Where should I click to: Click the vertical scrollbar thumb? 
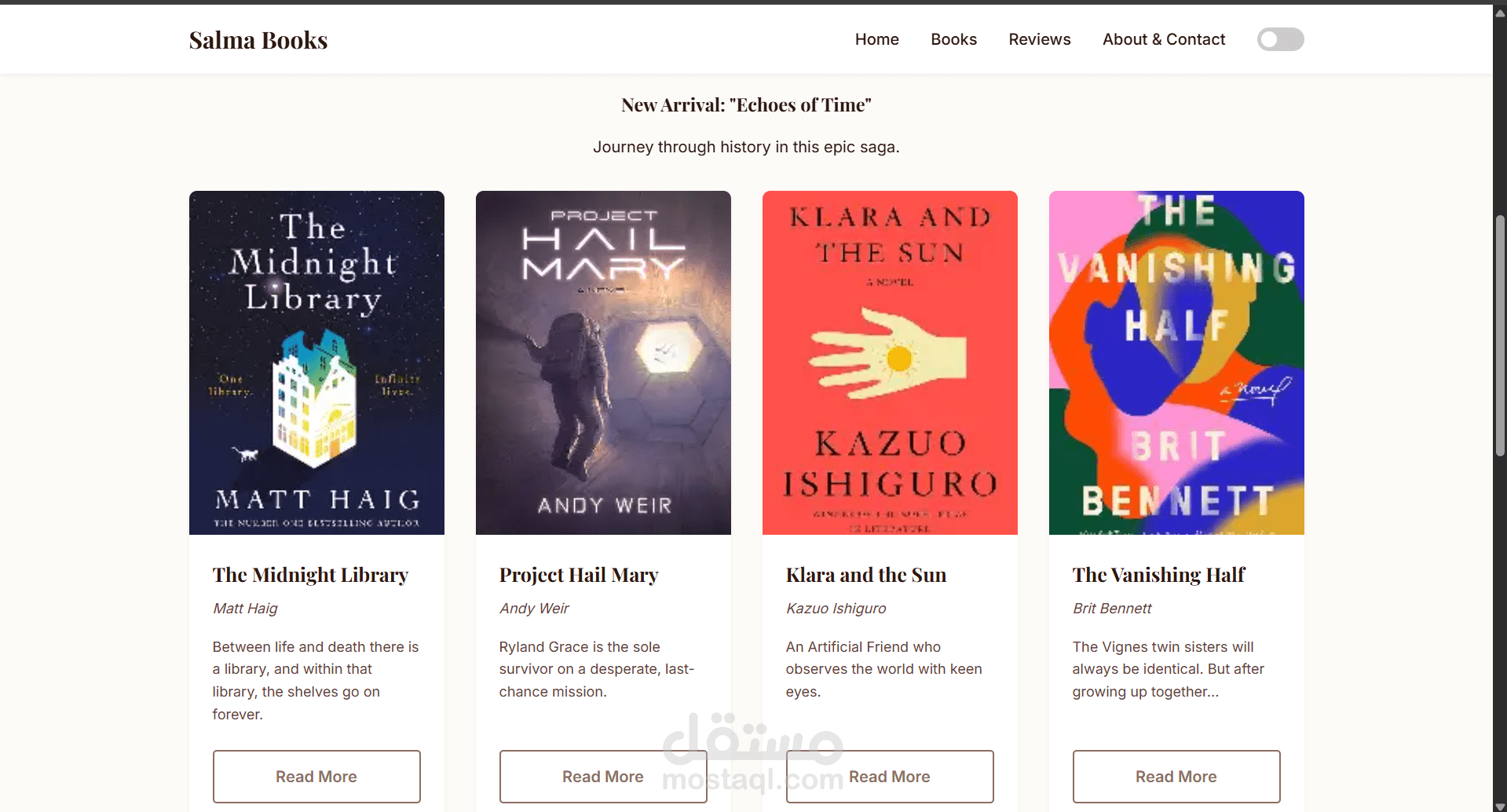click(1500, 335)
